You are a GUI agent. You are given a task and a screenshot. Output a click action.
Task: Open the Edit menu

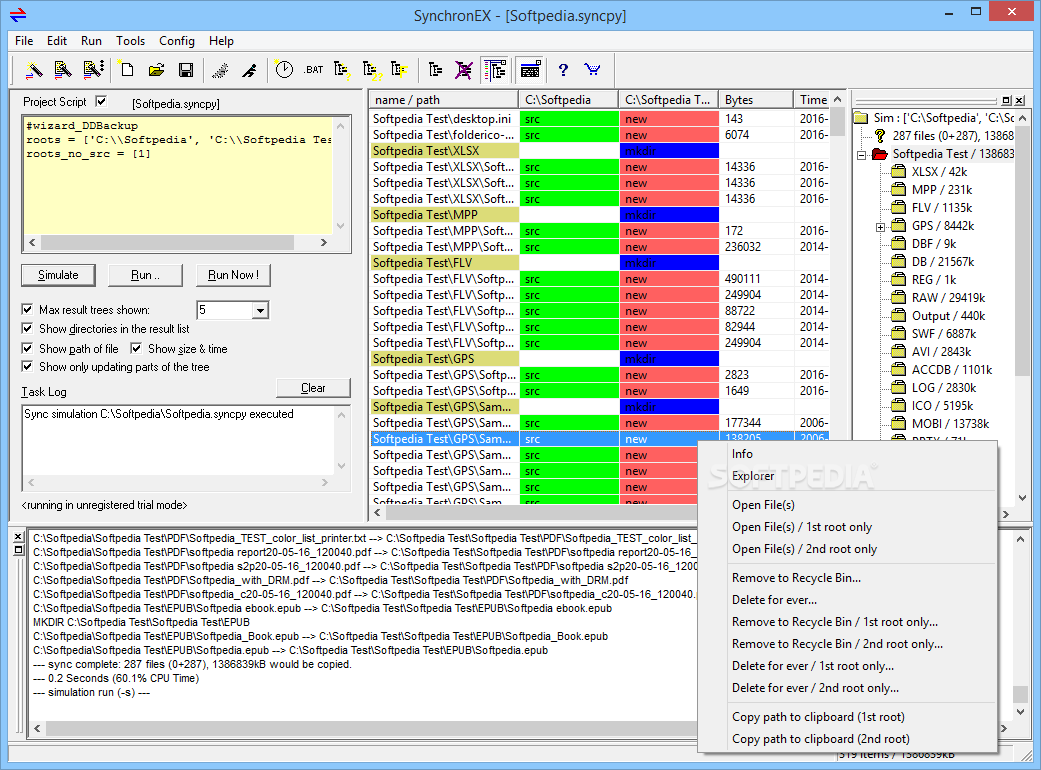[57, 41]
